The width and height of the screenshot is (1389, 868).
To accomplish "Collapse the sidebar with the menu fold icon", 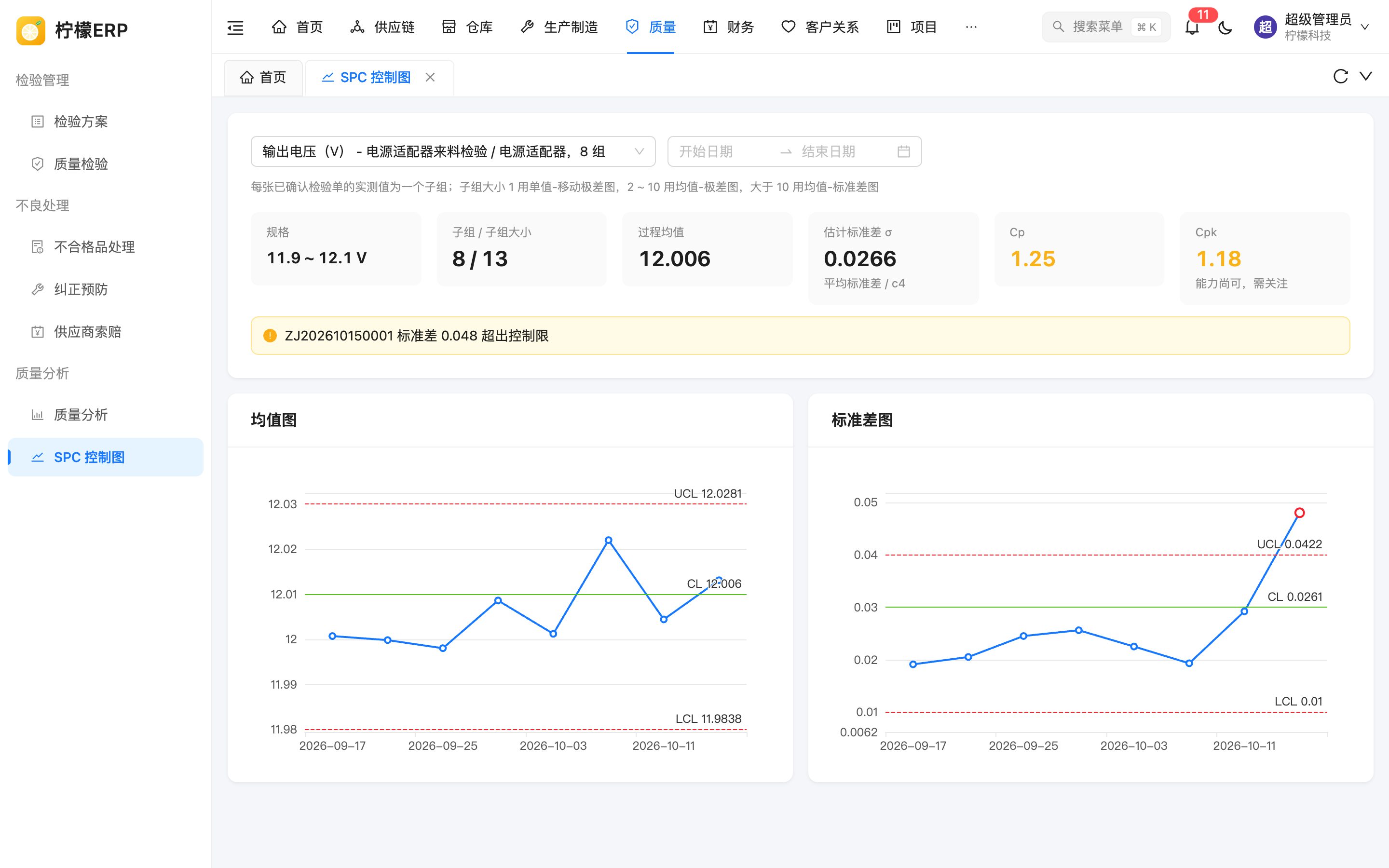I will (x=235, y=27).
